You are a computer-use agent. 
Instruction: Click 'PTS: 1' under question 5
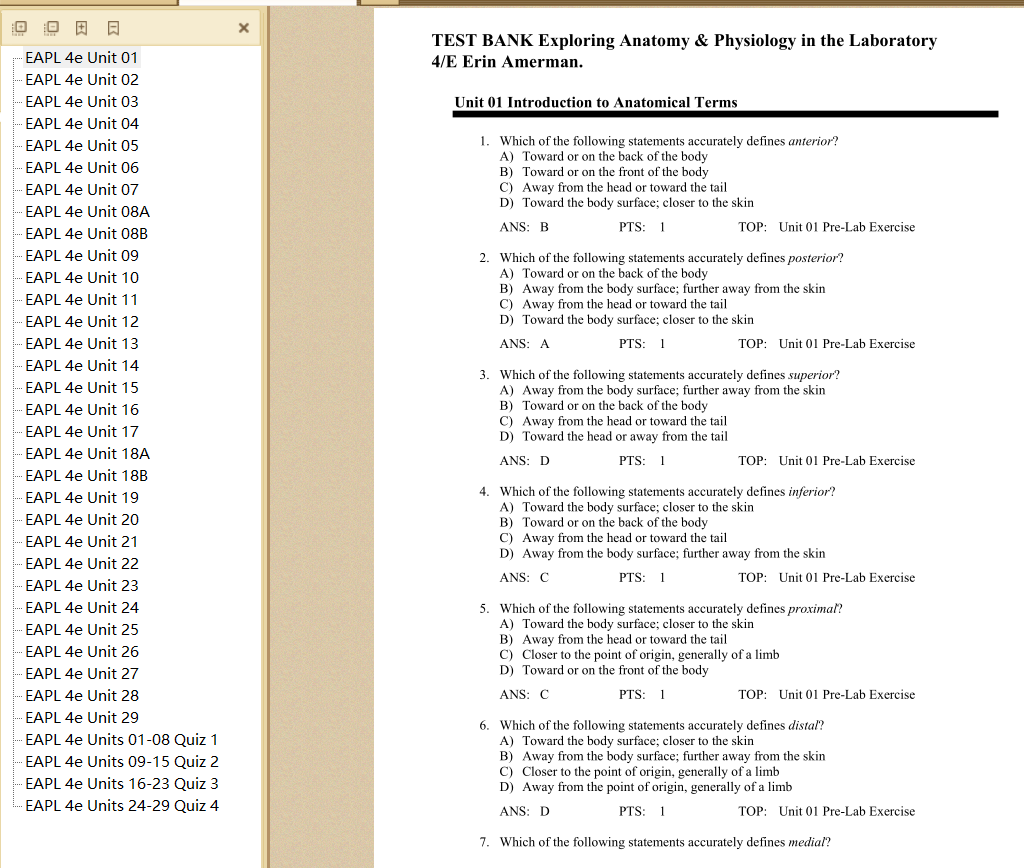pyautogui.click(x=642, y=695)
